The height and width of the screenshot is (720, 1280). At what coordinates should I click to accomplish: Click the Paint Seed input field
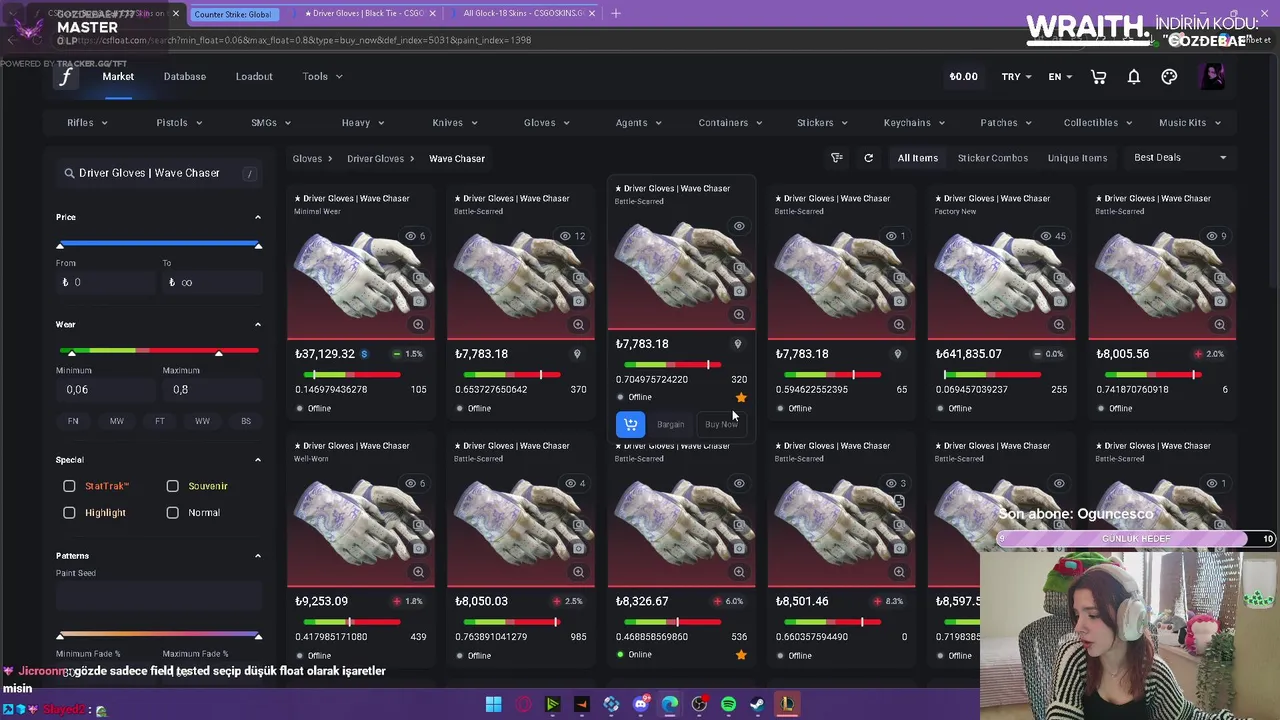point(159,597)
